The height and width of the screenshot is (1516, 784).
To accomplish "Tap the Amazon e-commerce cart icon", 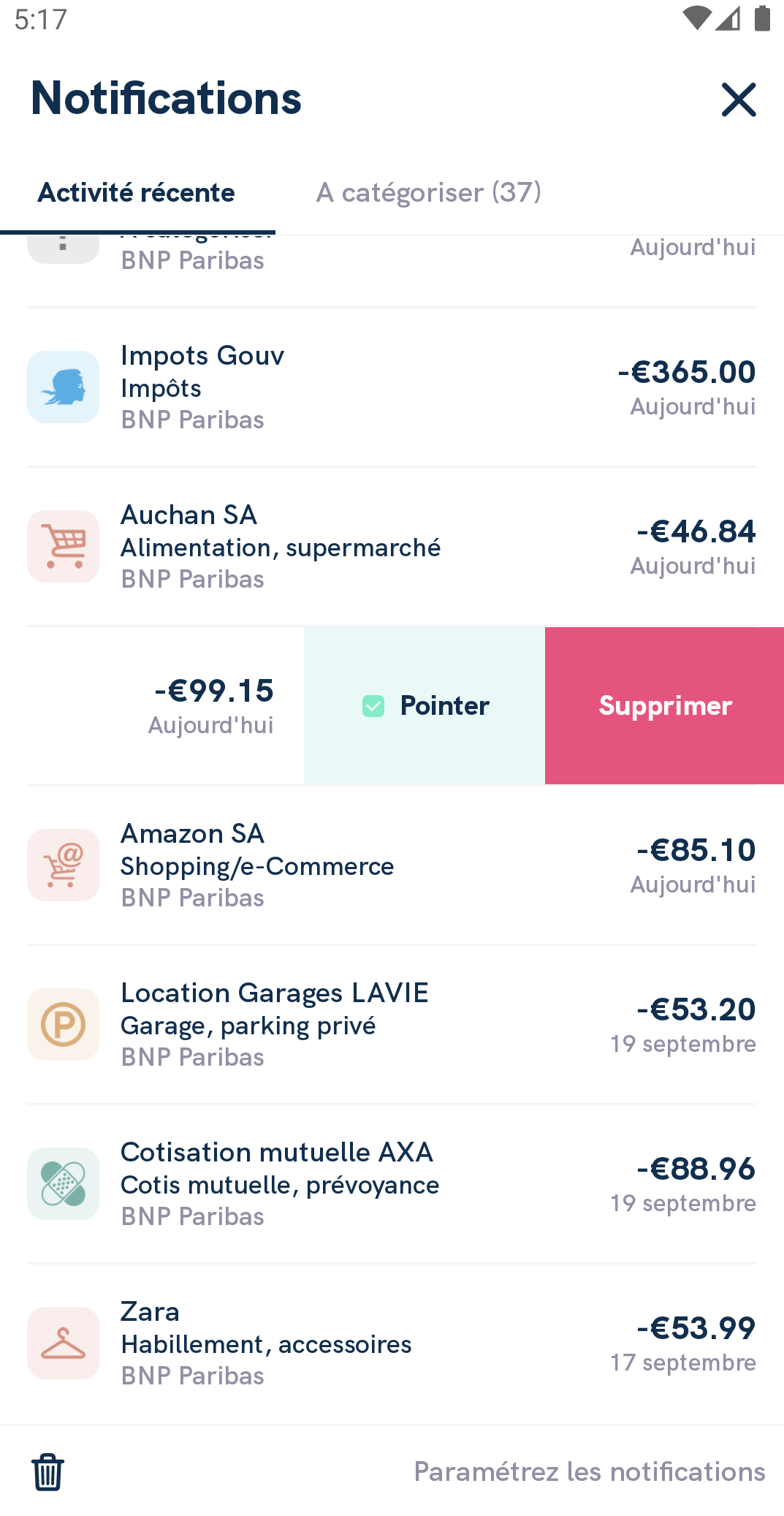I will pos(64,865).
